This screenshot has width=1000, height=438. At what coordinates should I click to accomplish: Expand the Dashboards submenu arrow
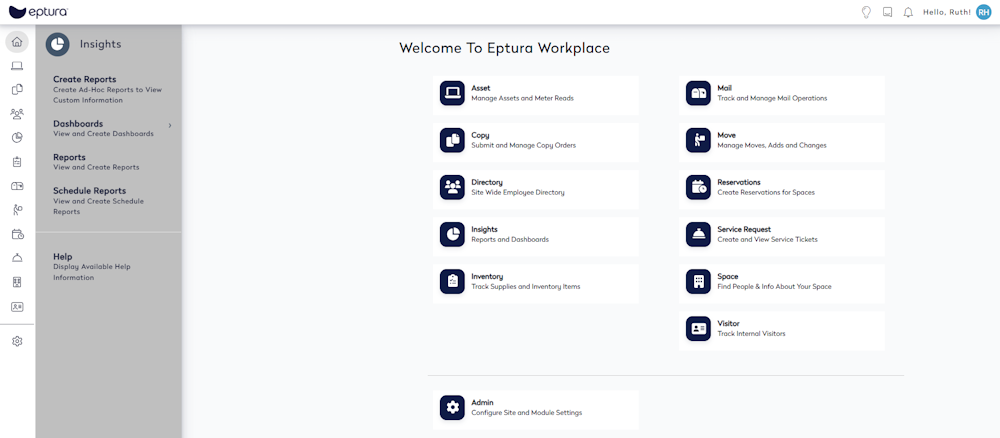click(x=170, y=125)
